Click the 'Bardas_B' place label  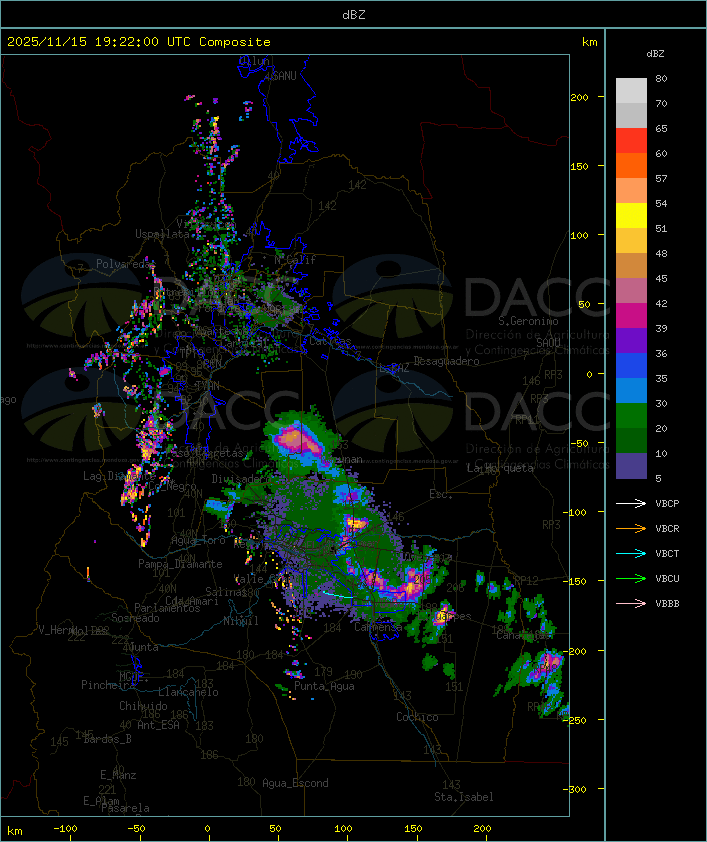[x=107, y=739]
